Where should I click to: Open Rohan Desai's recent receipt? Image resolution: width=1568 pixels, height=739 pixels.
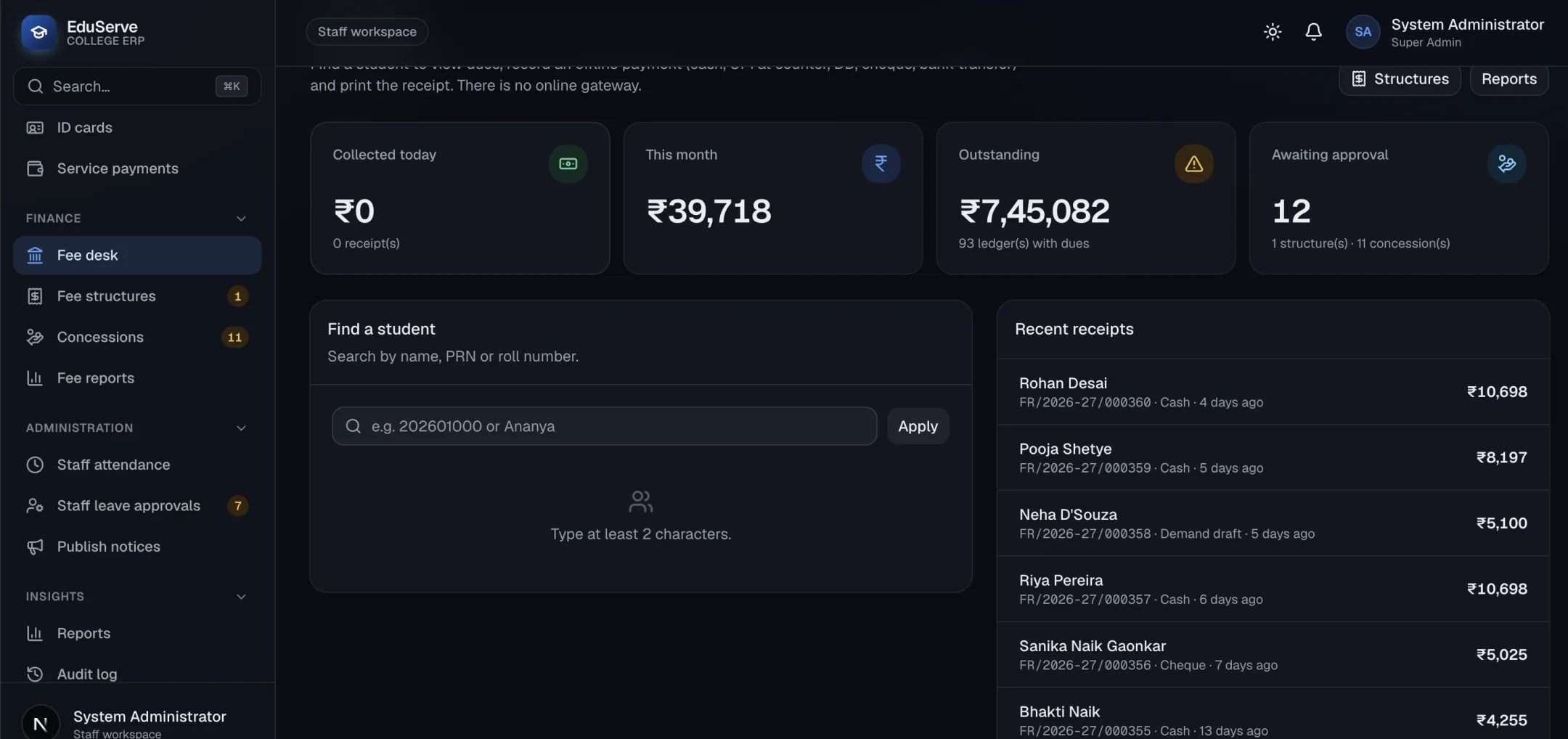(x=1273, y=392)
